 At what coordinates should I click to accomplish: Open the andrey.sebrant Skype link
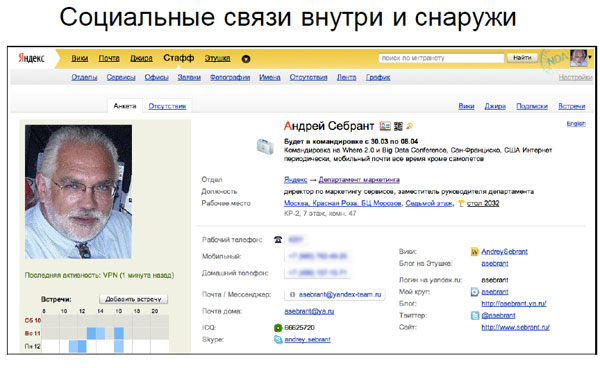tap(307, 339)
